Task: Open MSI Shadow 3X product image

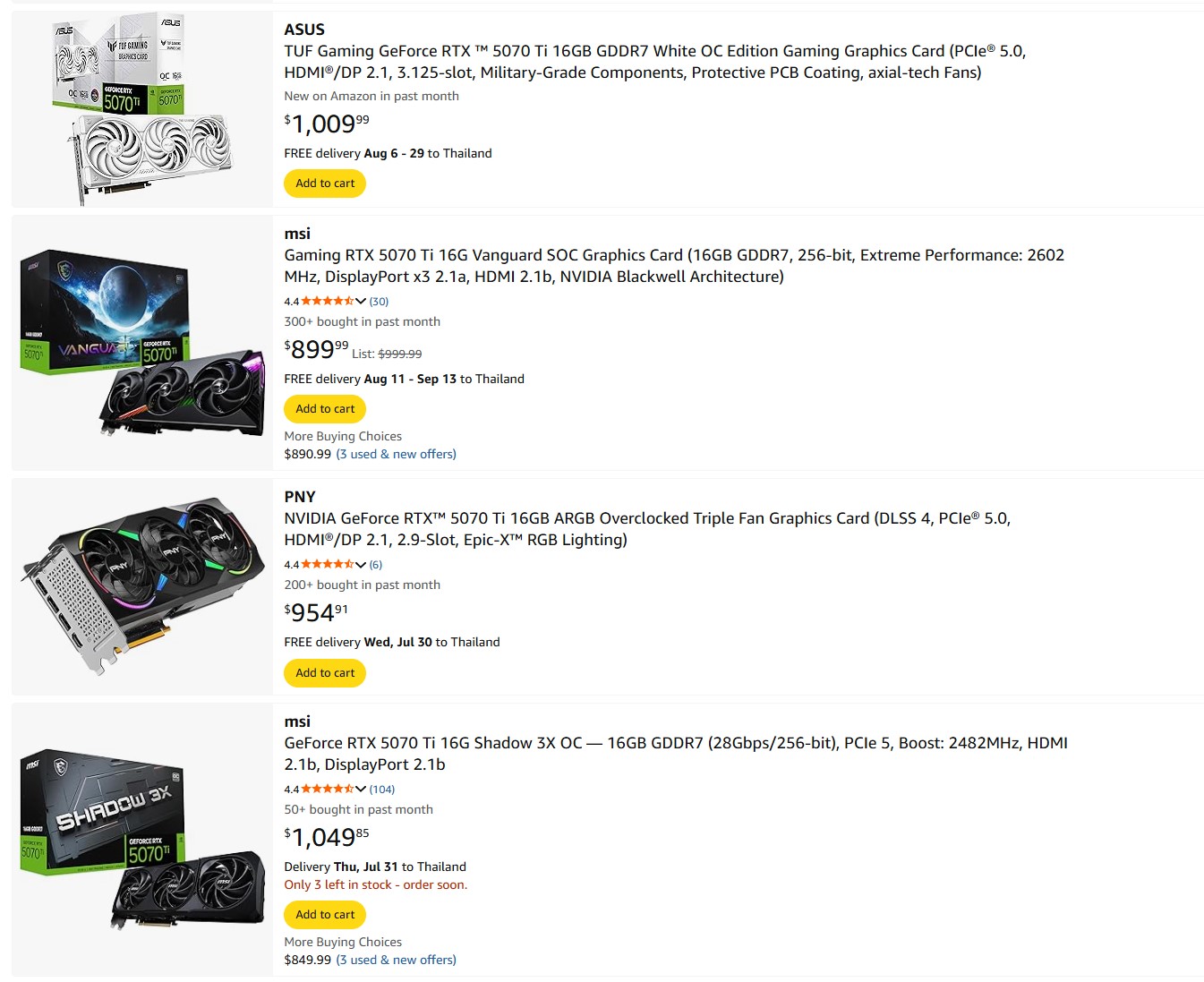Action: click(143, 840)
